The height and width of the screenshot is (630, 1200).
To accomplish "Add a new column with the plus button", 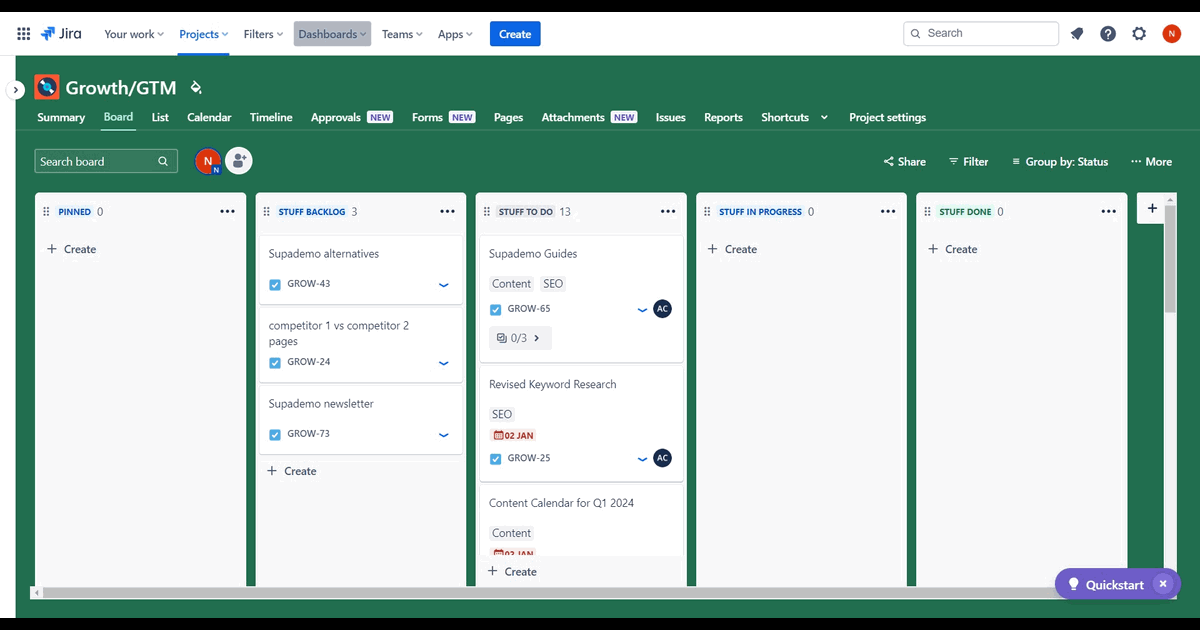I will coord(1152,208).
